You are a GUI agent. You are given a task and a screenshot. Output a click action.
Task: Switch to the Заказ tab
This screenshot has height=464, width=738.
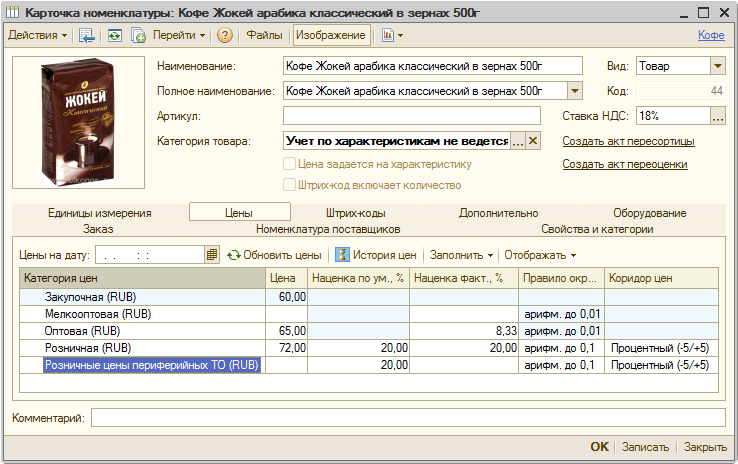pos(98,229)
